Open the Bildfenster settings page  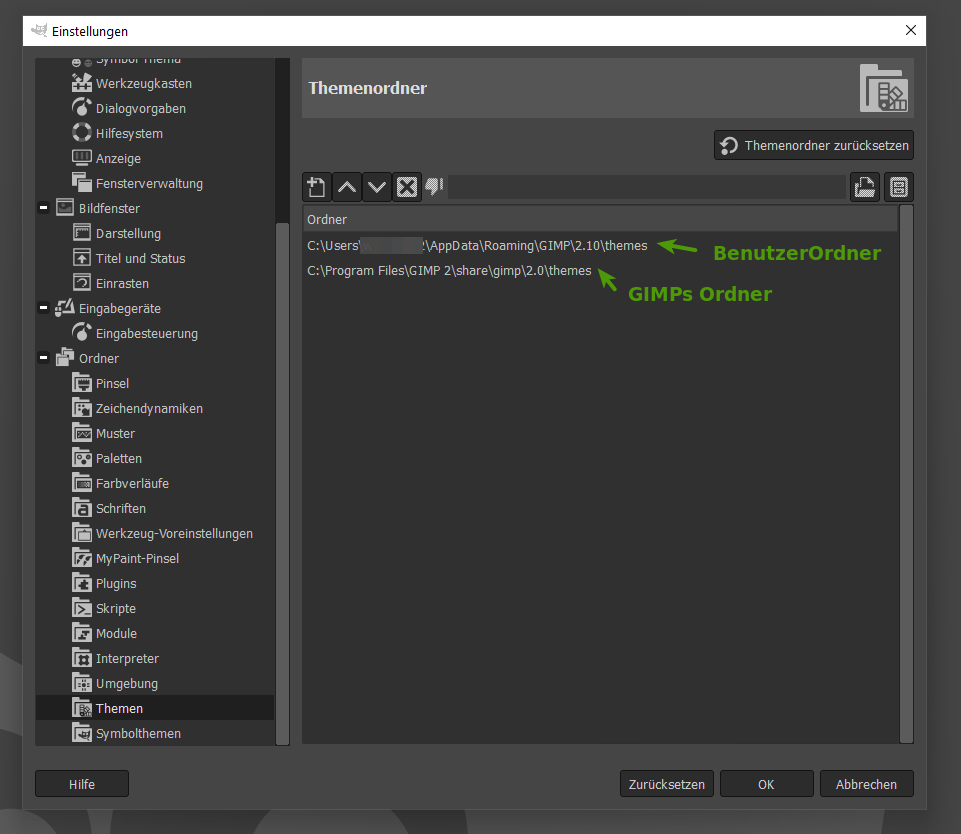(x=109, y=208)
